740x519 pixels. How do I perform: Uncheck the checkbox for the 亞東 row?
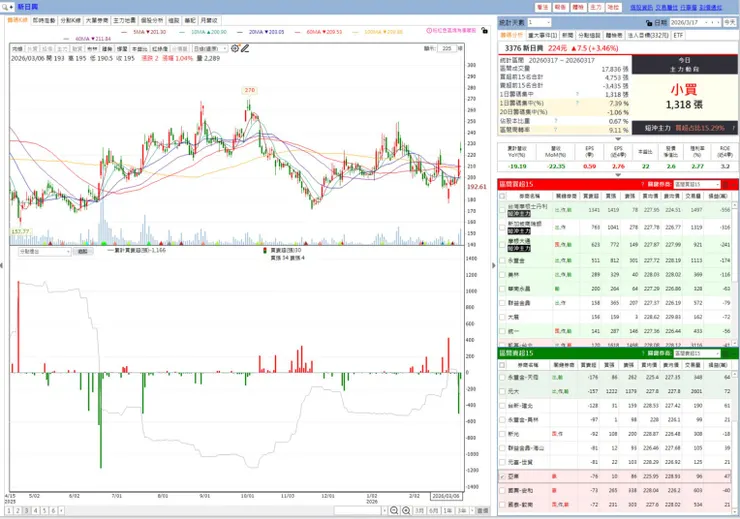click(x=502, y=477)
